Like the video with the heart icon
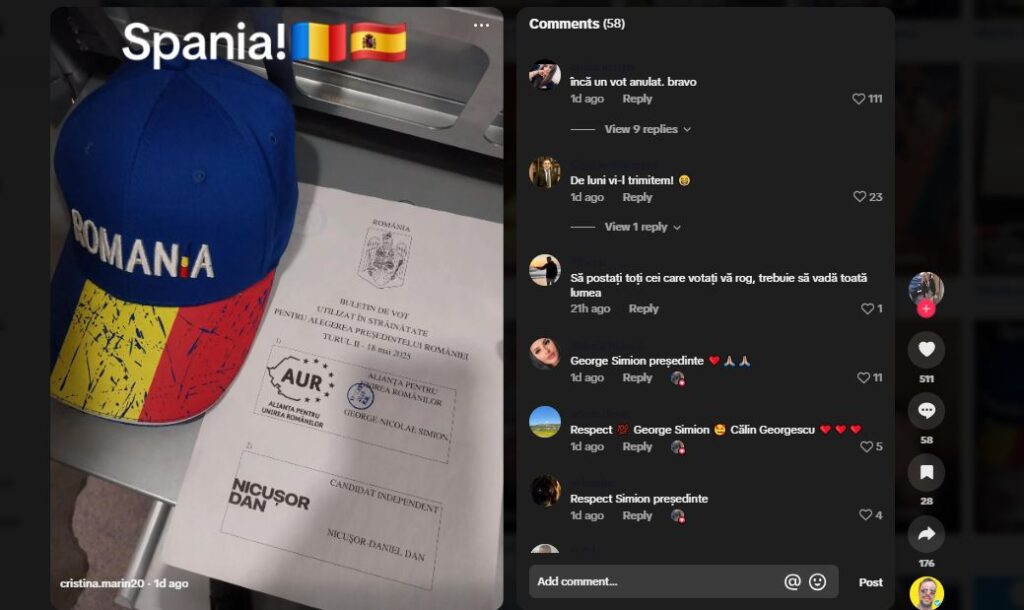The height and width of the screenshot is (610, 1024). 926,349
